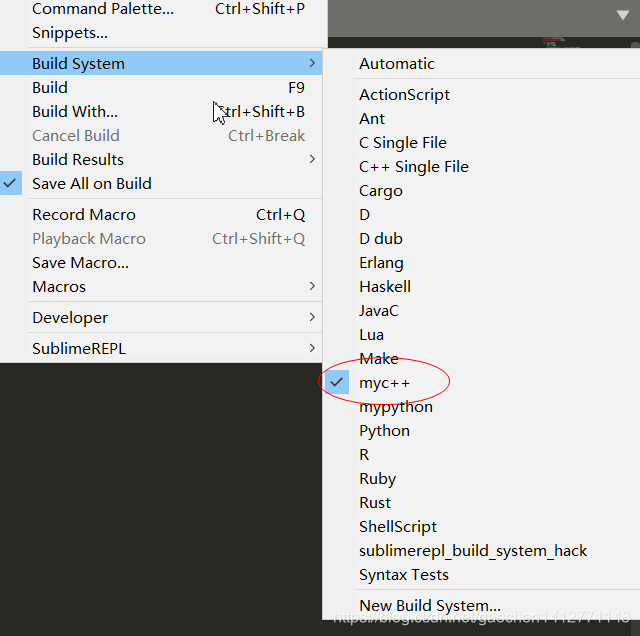Select D dub build system
The height and width of the screenshot is (636, 640).
point(481,239)
